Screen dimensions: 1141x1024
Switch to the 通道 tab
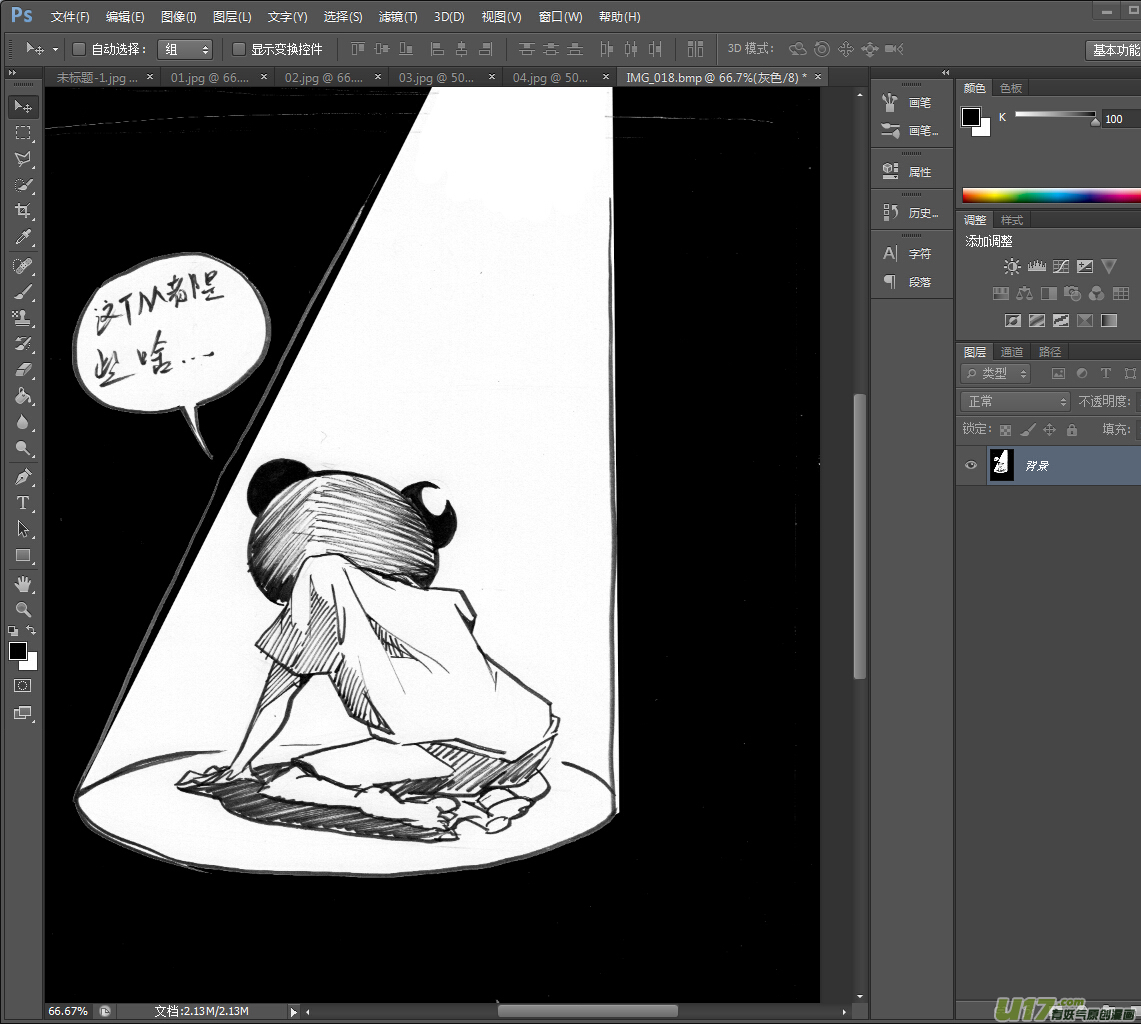point(1012,352)
